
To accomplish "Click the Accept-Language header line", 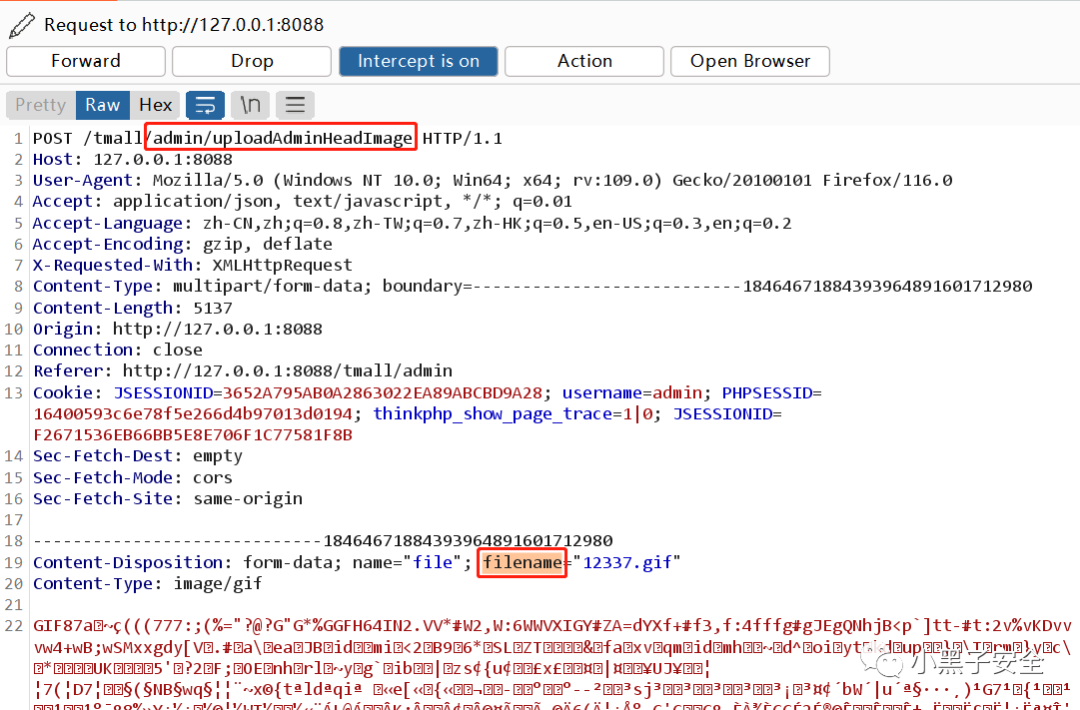I will pyautogui.click(x=412, y=223).
